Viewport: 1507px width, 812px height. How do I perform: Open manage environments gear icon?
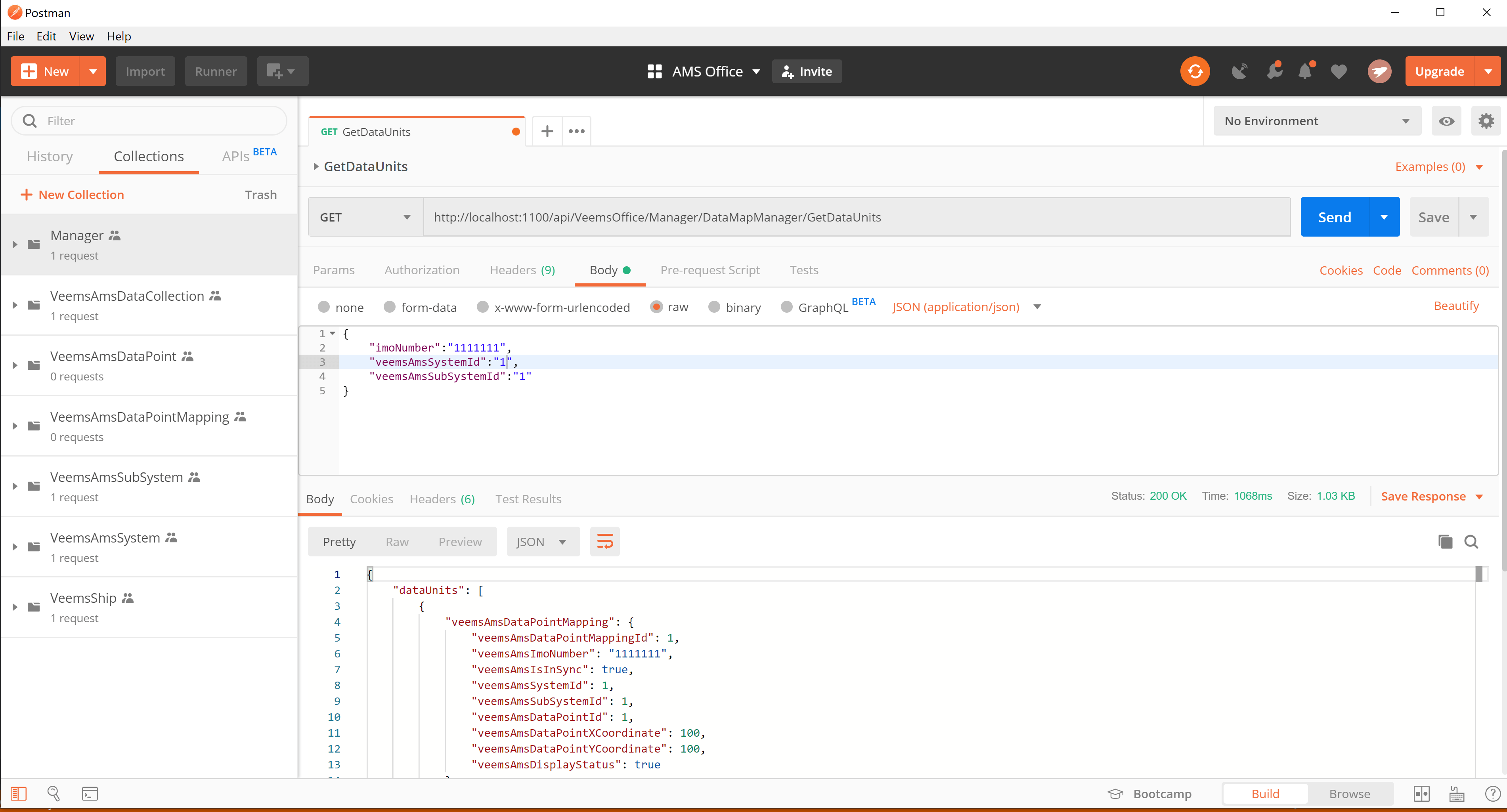pyautogui.click(x=1486, y=121)
